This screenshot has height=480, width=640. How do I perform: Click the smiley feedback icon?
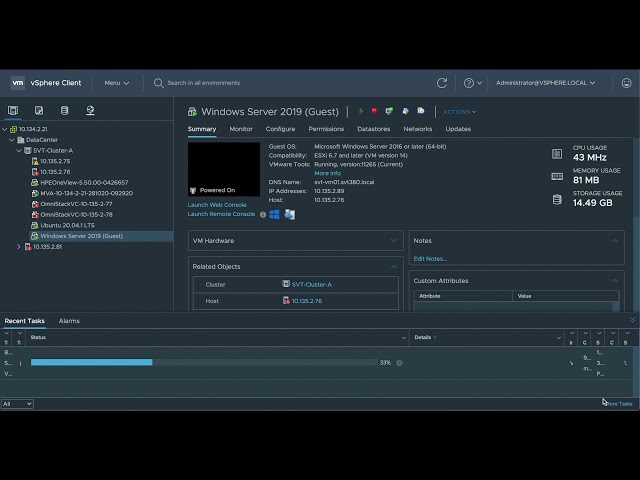627,83
